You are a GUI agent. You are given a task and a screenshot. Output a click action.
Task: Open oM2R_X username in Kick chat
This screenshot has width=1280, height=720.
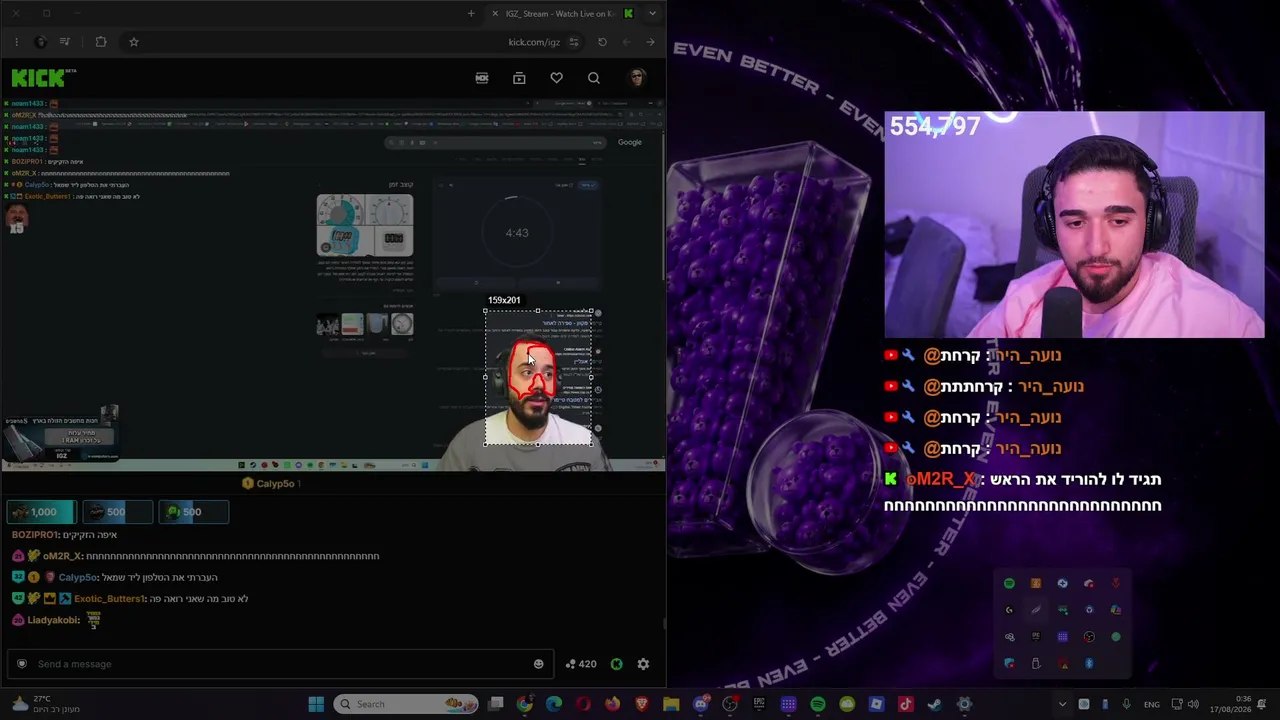tap(62, 556)
